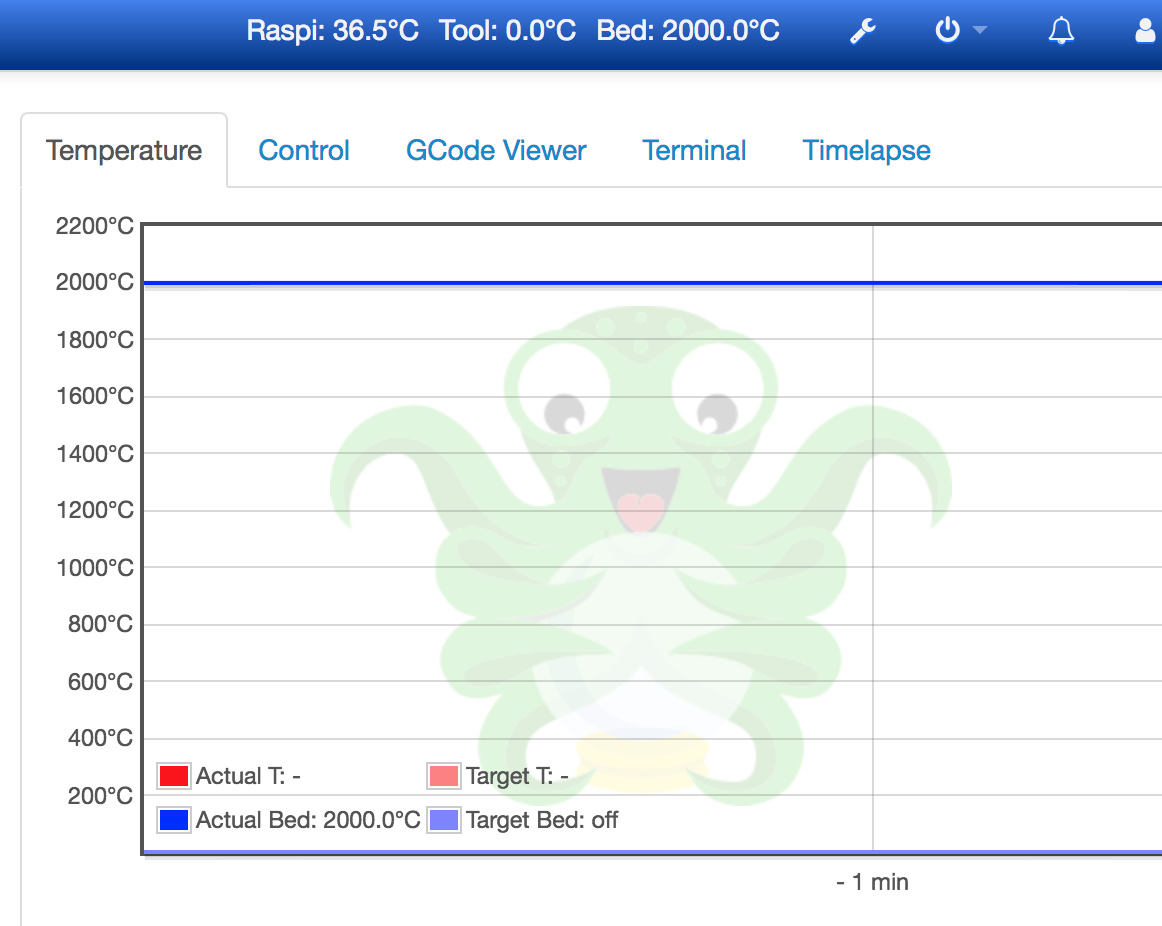Click the 'Actual Bed: 2000.0°C' legend label

(x=308, y=820)
